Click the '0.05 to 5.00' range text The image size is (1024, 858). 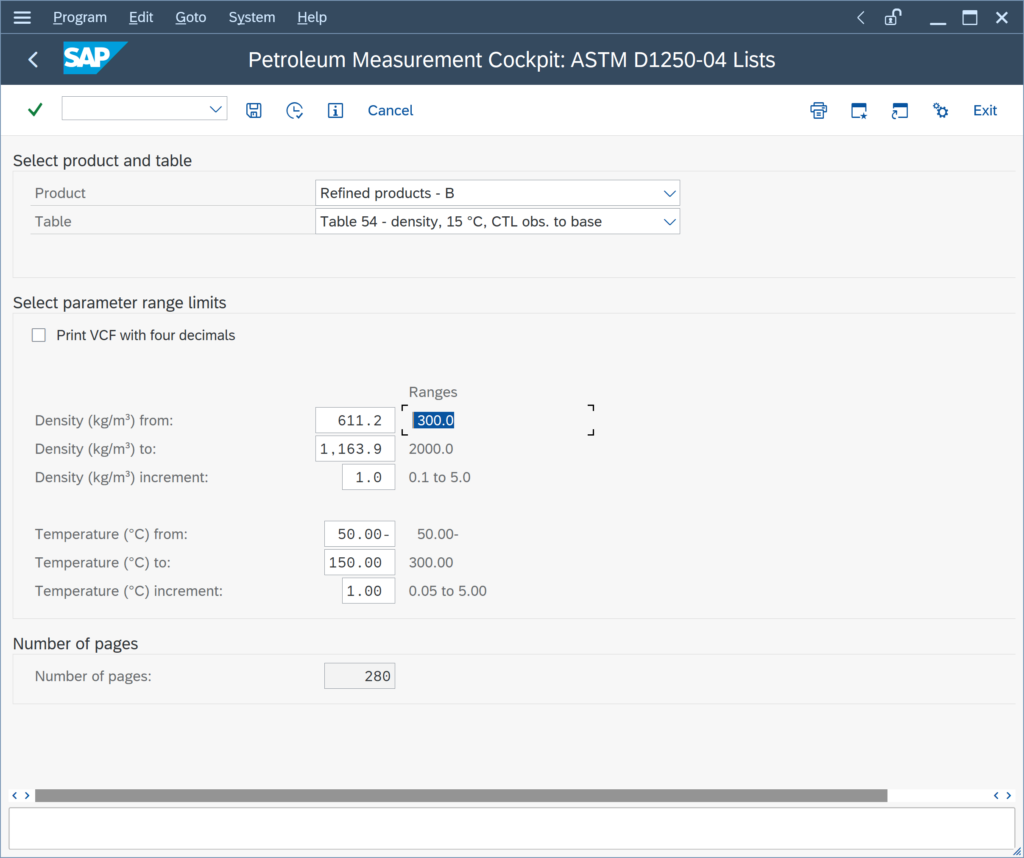(x=447, y=591)
